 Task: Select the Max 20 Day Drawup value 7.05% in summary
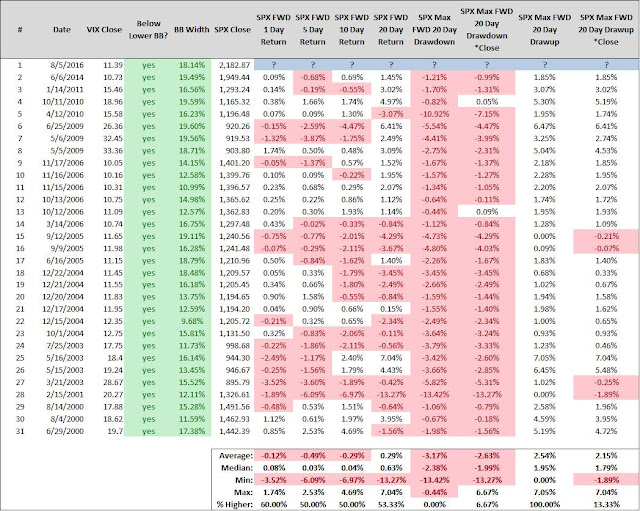point(544,492)
